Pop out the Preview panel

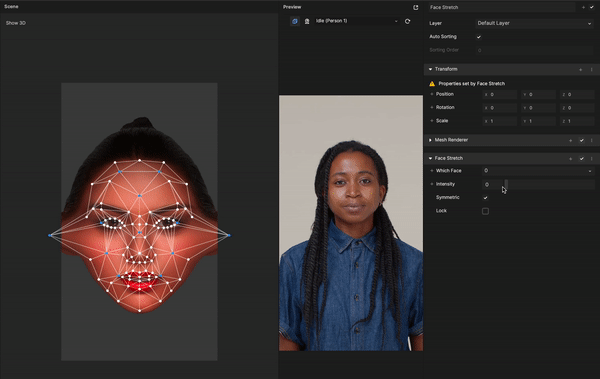pyautogui.click(x=416, y=7)
